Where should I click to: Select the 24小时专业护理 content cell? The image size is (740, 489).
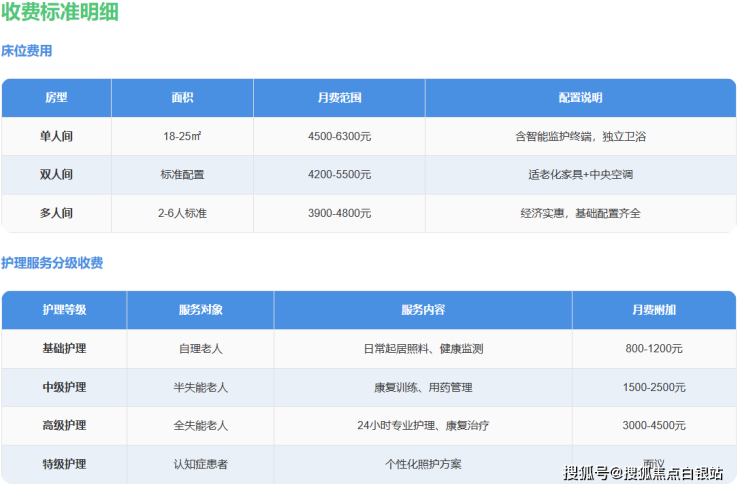tap(423, 425)
